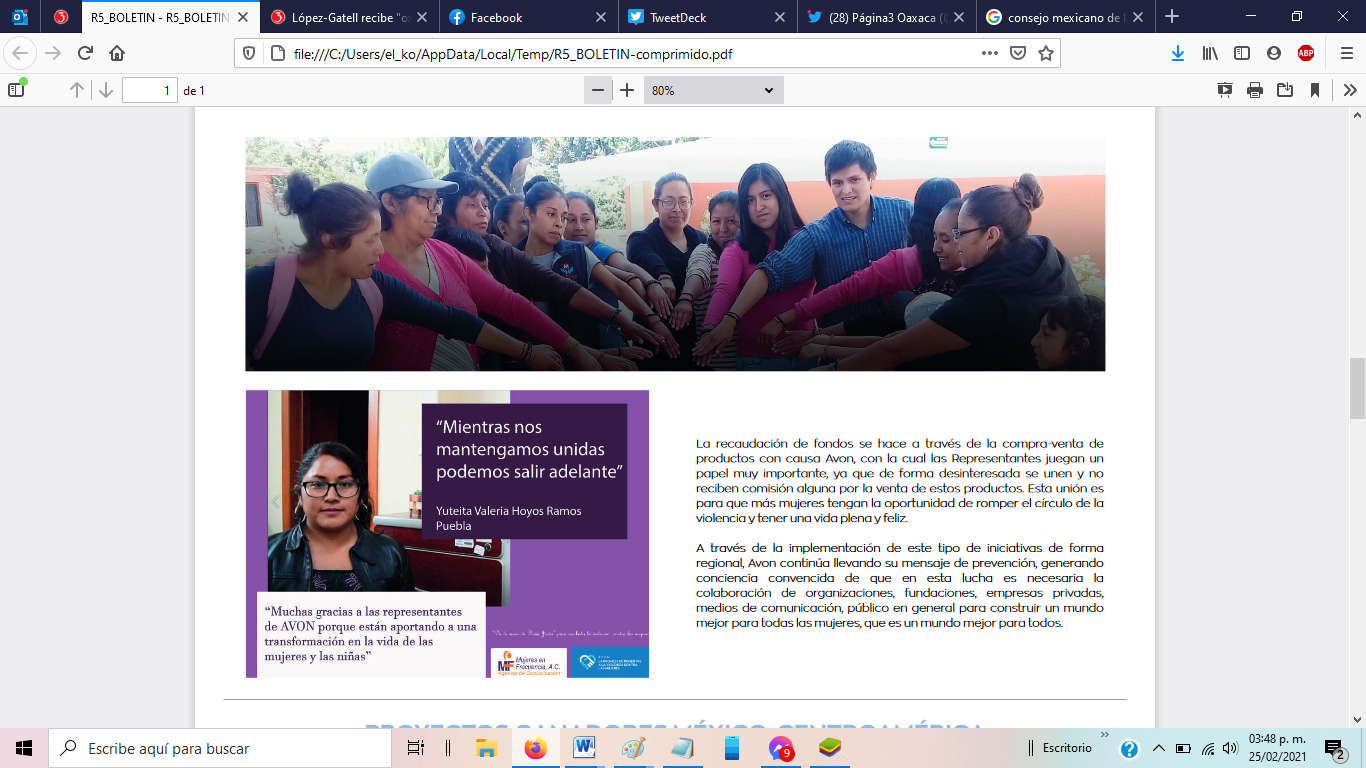
Task: Open battery status in tray
Action: click(1183, 748)
